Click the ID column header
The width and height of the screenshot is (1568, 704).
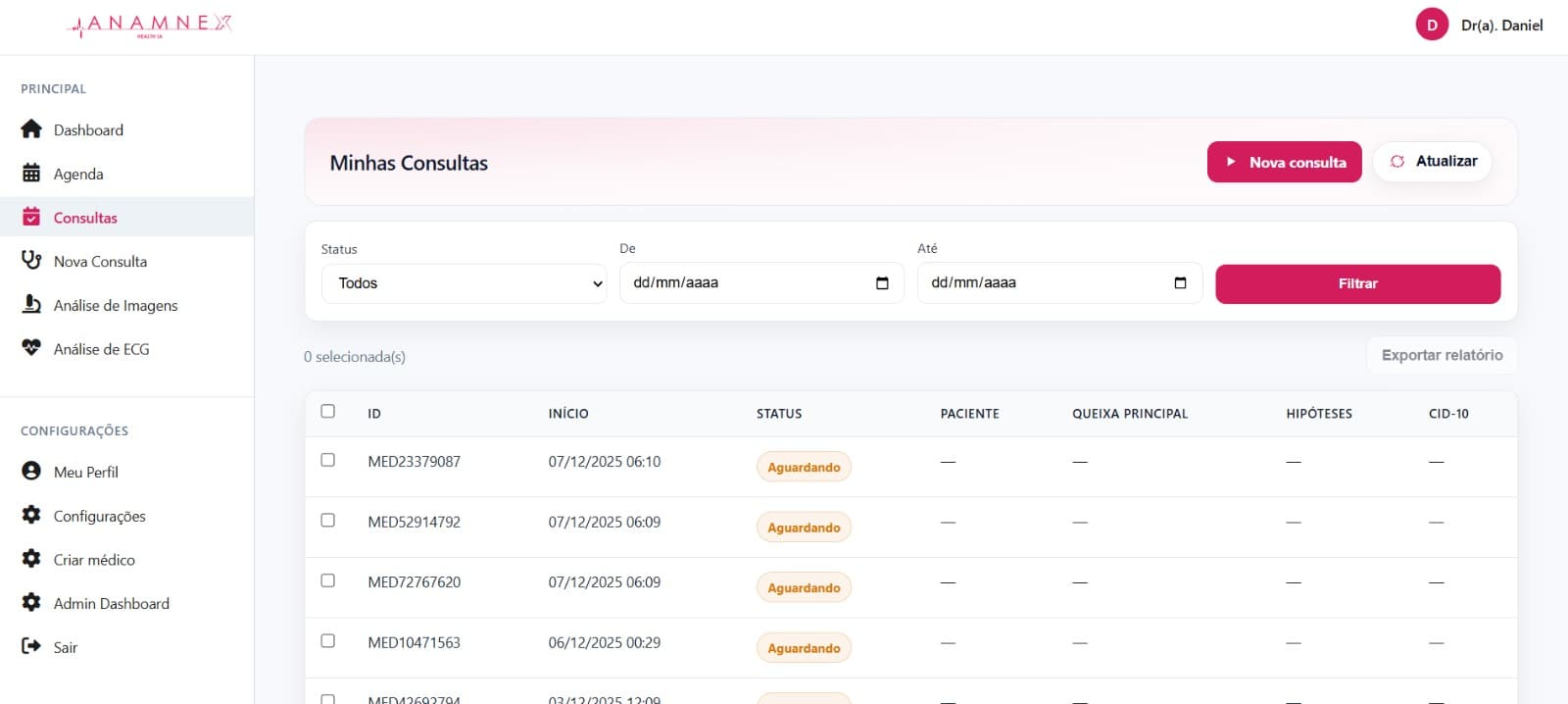pyautogui.click(x=374, y=413)
